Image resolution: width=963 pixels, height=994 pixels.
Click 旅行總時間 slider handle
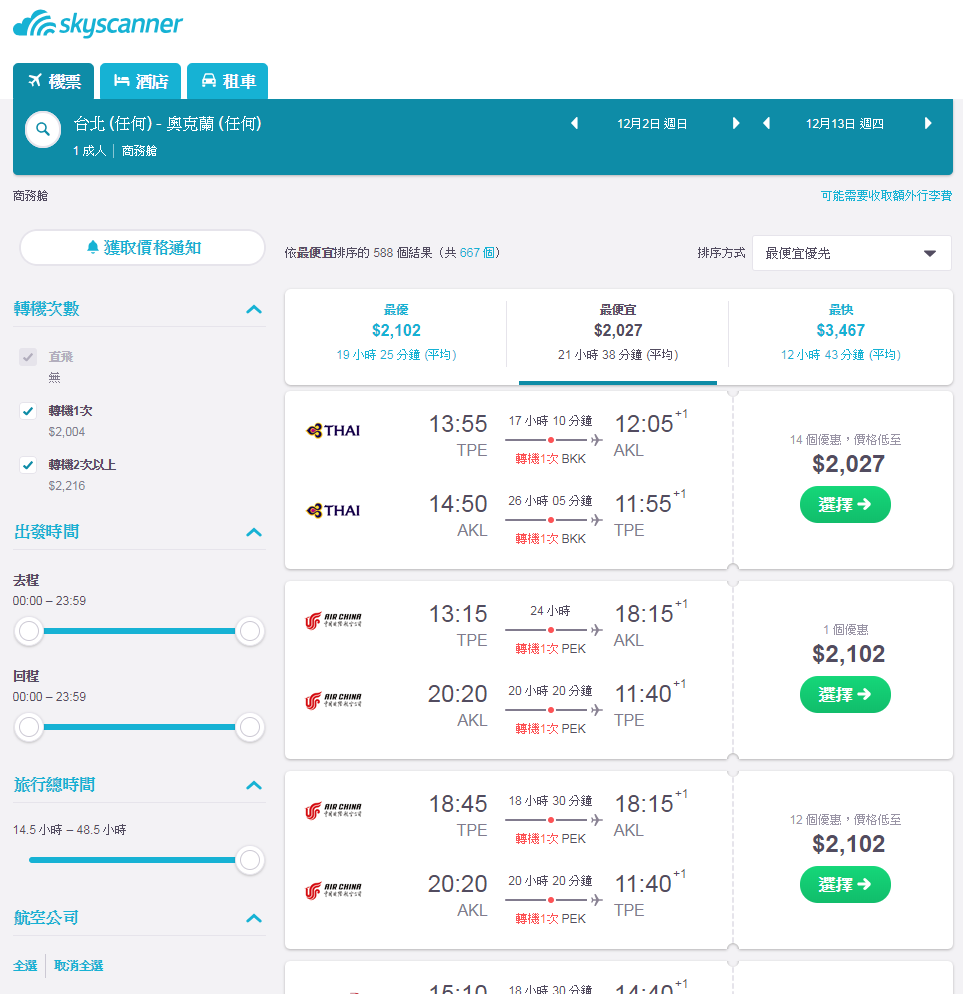[x=250, y=860]
